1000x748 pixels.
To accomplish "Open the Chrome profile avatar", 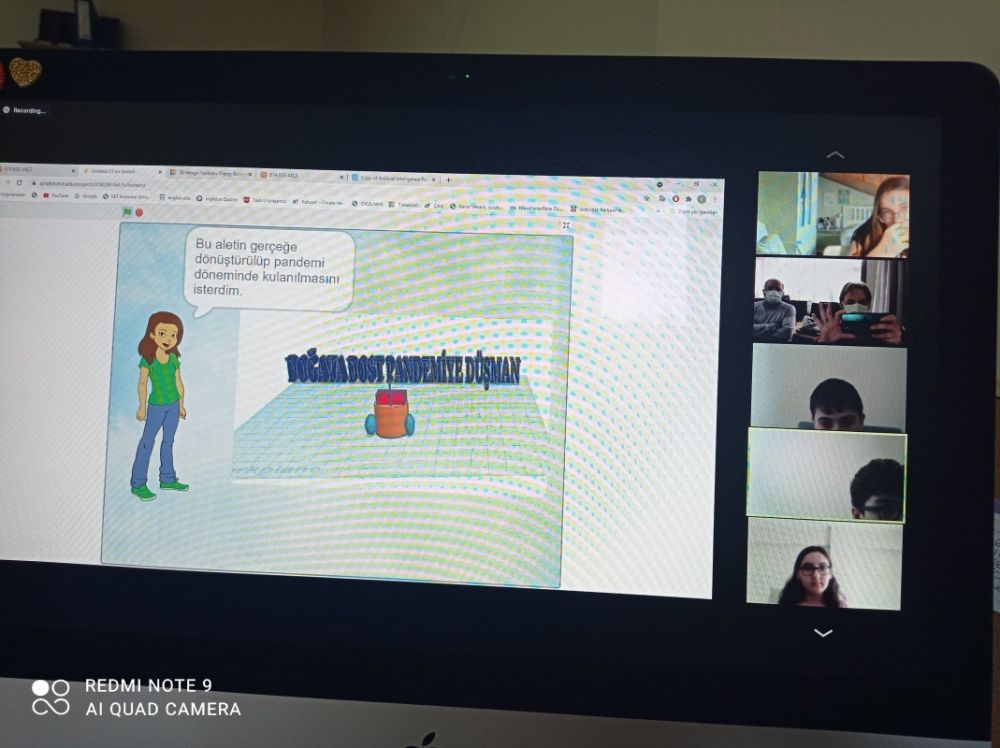I will [702, 199].
